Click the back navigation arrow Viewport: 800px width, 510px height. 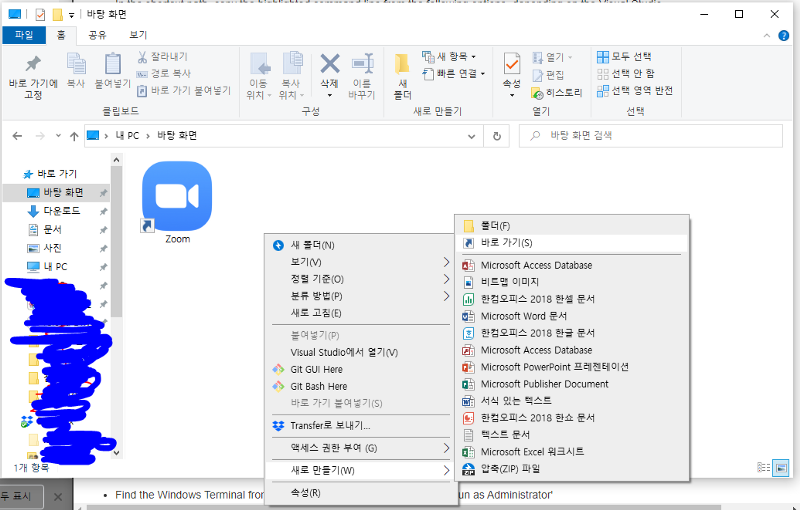(17, 136)
